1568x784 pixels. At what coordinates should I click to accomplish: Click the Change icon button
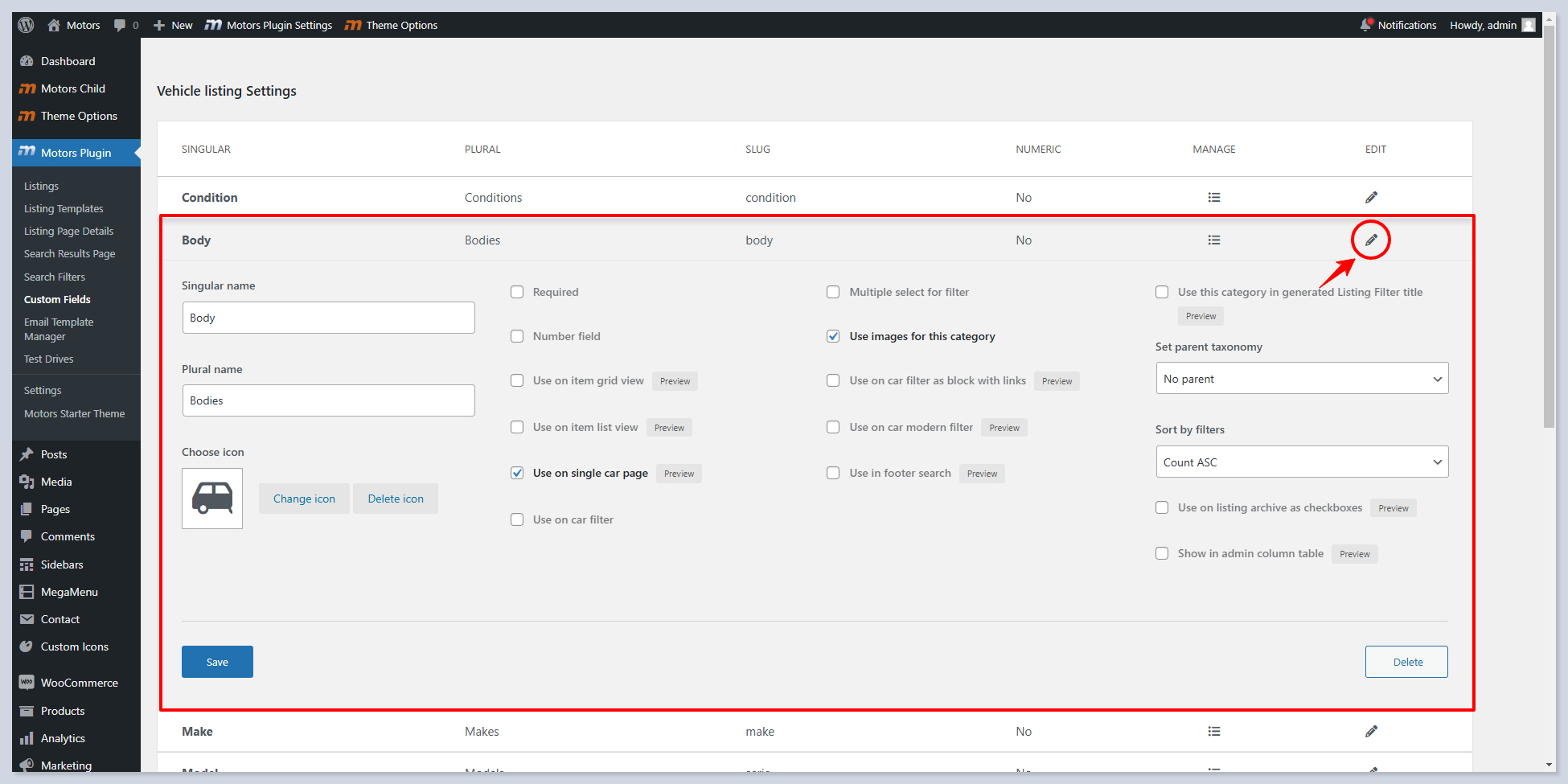tap(304, 499)
